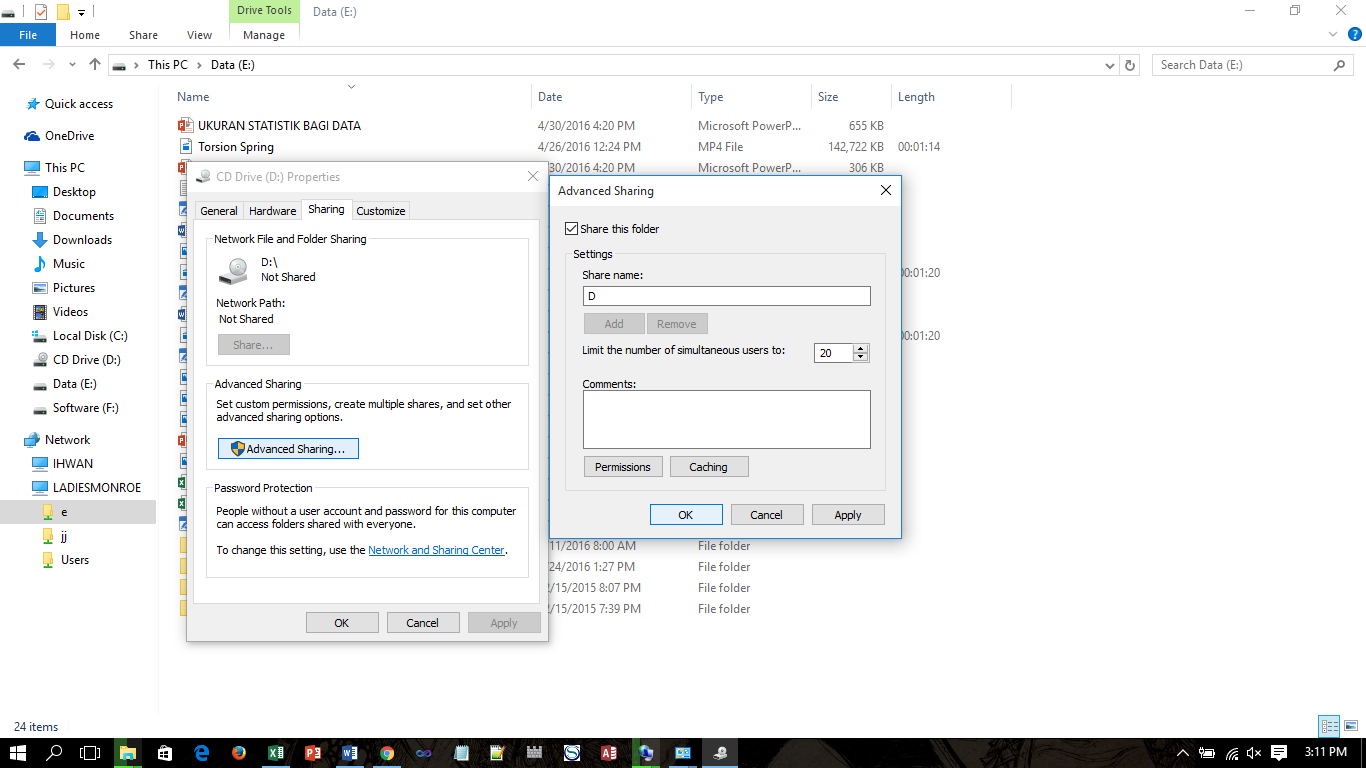The width and height of the screenshot is (1366, 768).
Task: Open the jj shared folder
Action: (x=64, y=536)
